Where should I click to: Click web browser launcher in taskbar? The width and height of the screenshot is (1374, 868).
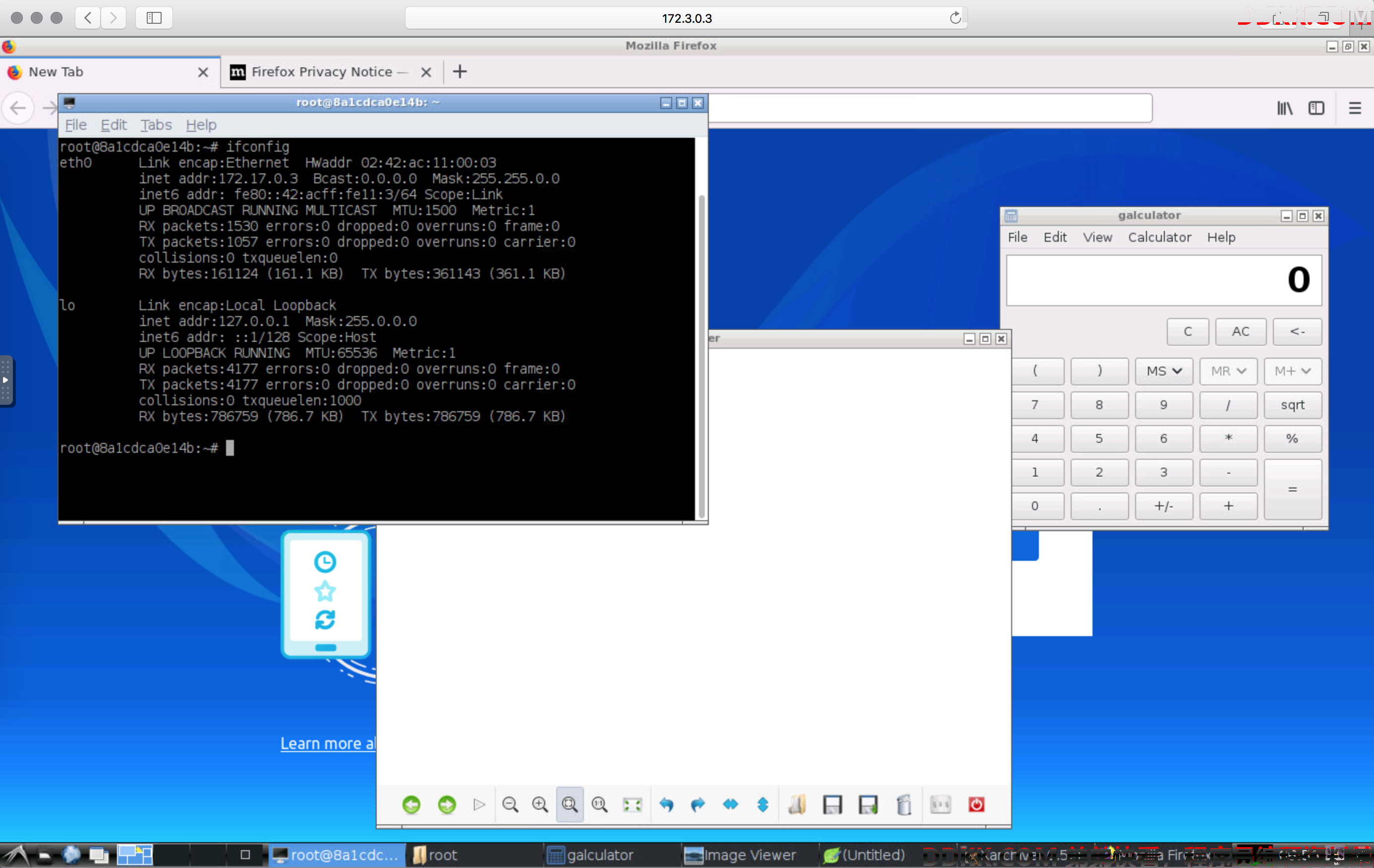click(x=72, y=855)
